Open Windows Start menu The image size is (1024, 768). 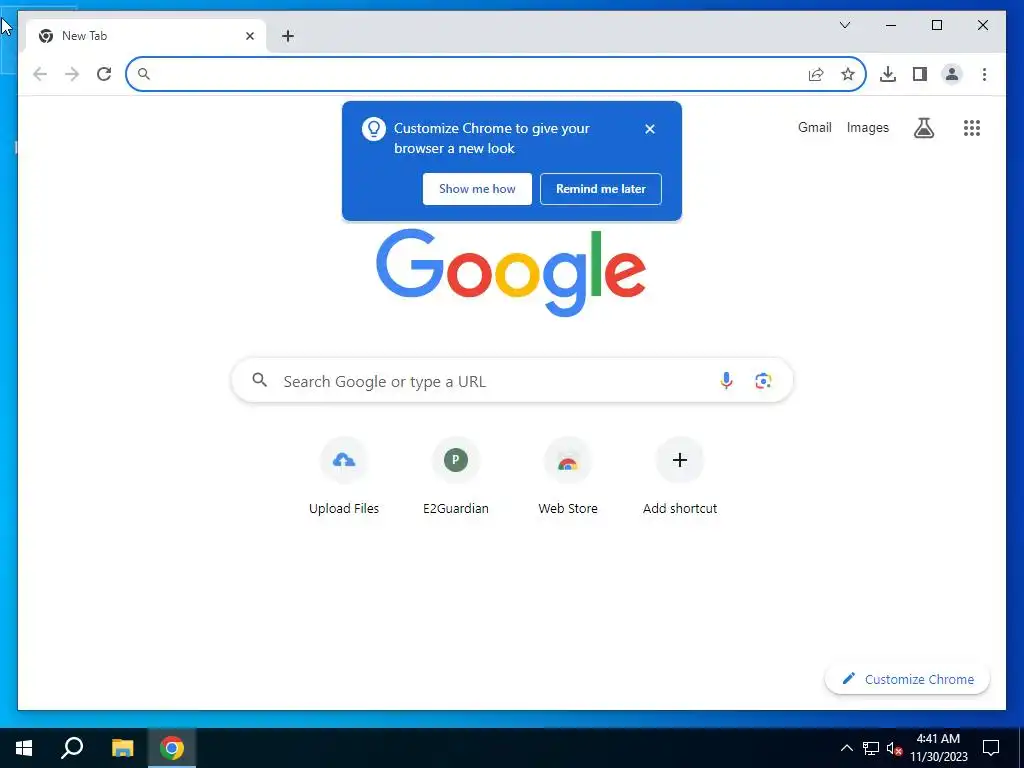[x=24, y=748]
